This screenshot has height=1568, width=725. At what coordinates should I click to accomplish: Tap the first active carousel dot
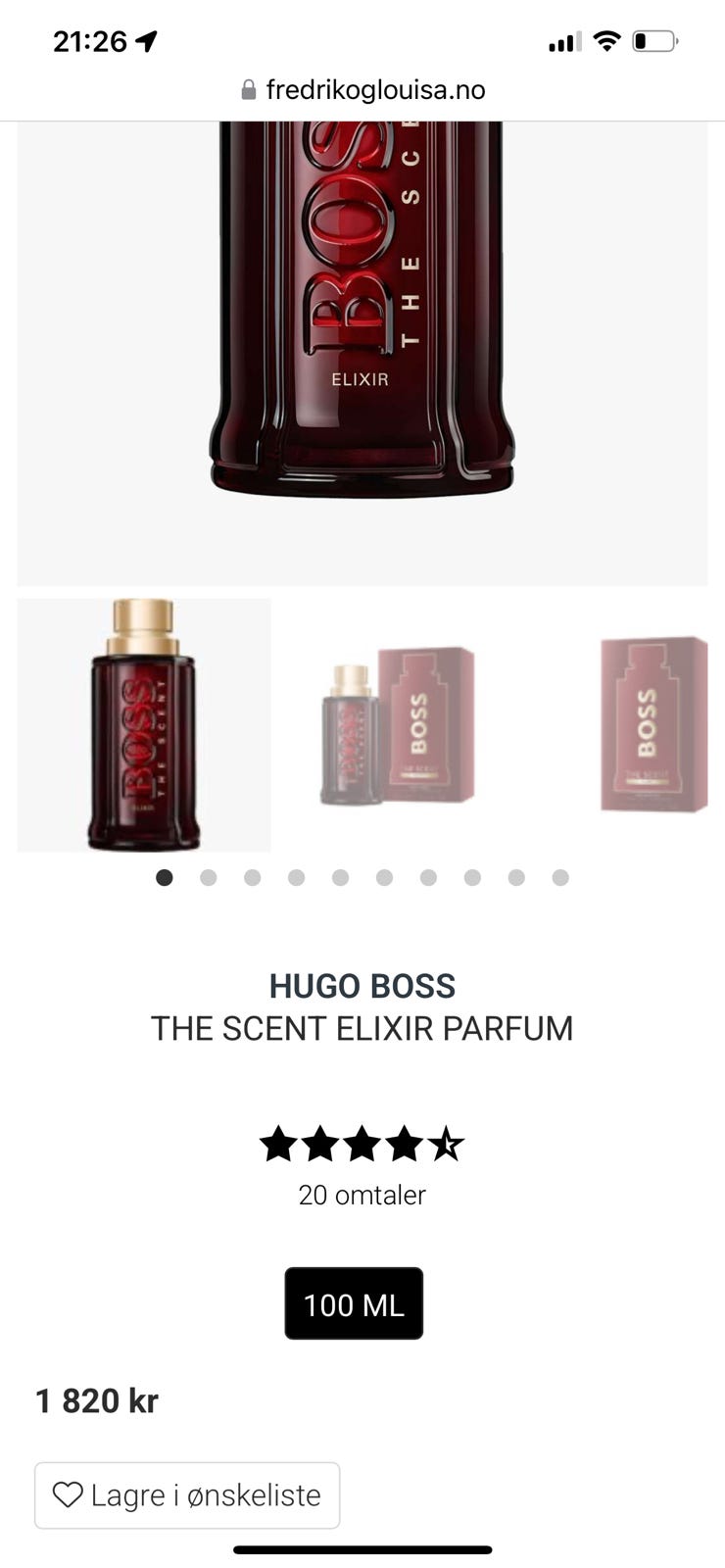coord(165,877)
